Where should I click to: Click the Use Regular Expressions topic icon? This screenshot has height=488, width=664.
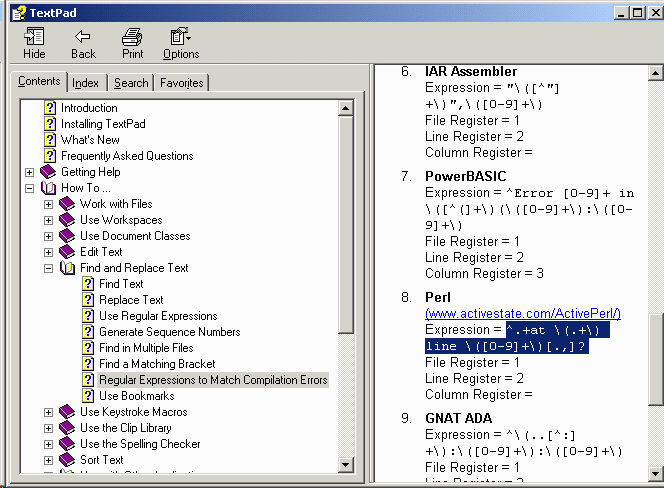[x=88, y=316]
